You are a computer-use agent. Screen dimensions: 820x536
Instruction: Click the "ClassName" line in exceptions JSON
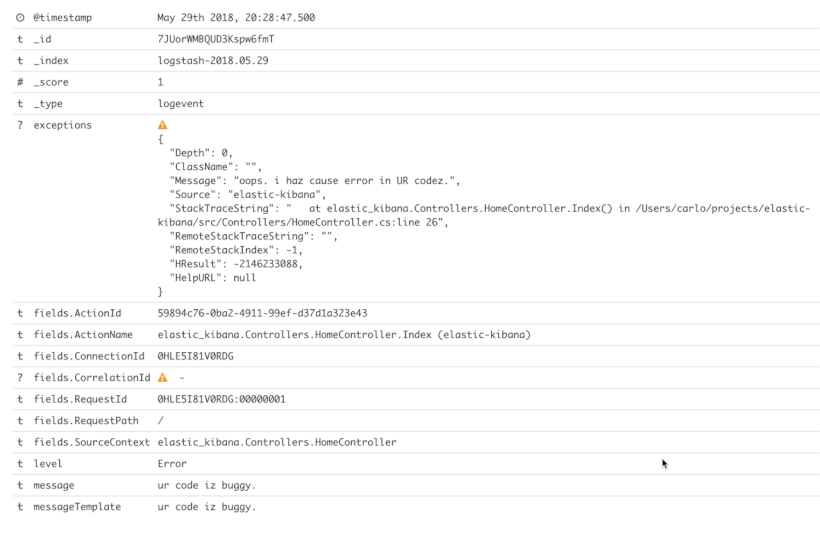click(x=215, y=167)
